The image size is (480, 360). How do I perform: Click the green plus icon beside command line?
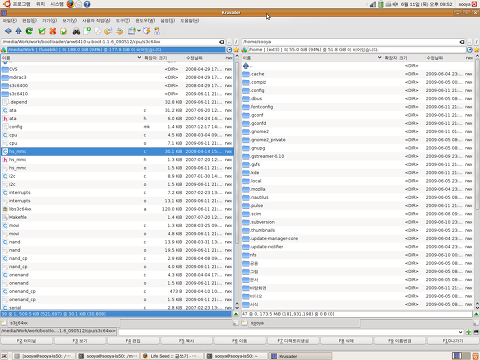click(x=469, y=332)
